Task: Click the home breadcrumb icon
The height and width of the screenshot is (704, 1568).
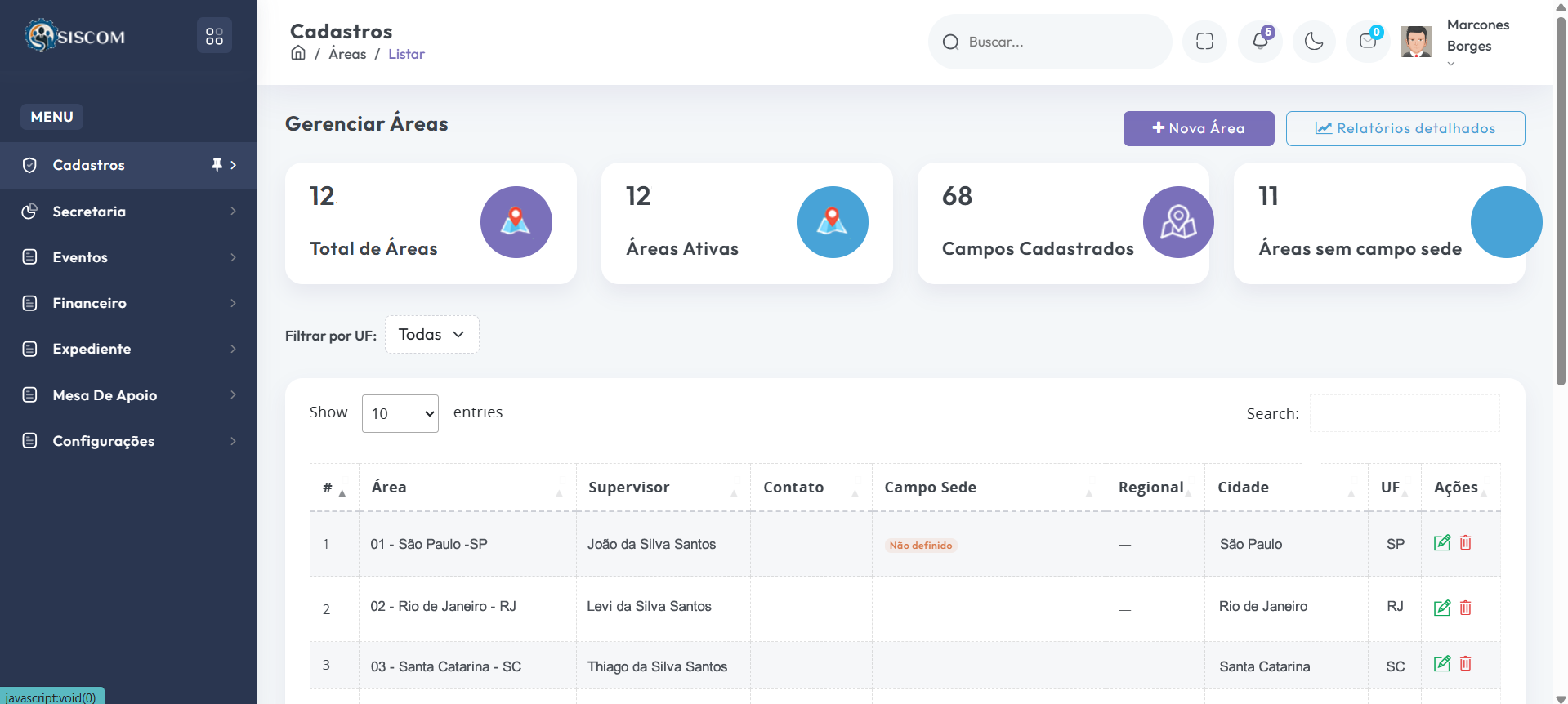Action: pos(298,53)
